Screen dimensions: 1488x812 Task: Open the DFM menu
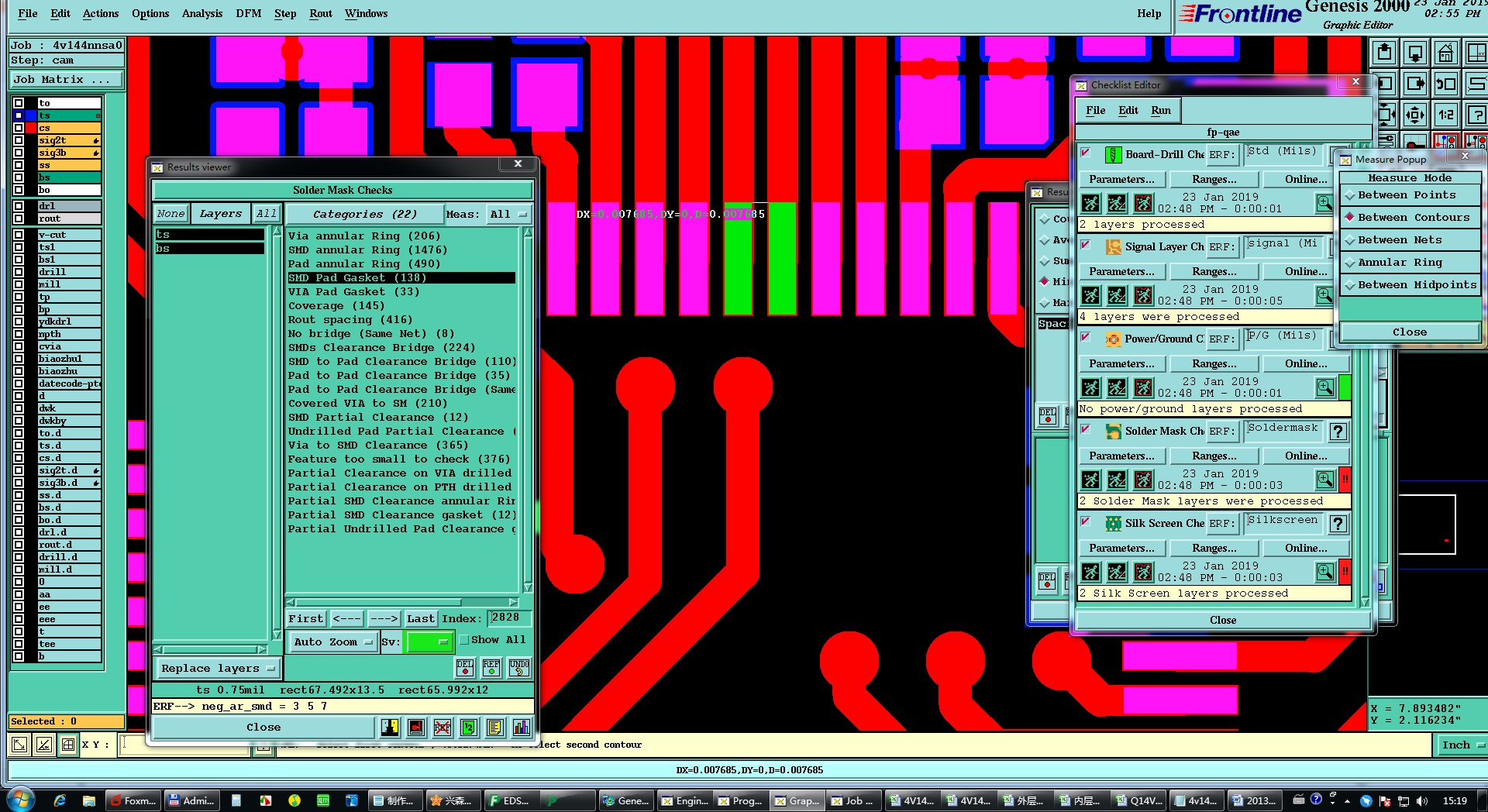point(248,14)
